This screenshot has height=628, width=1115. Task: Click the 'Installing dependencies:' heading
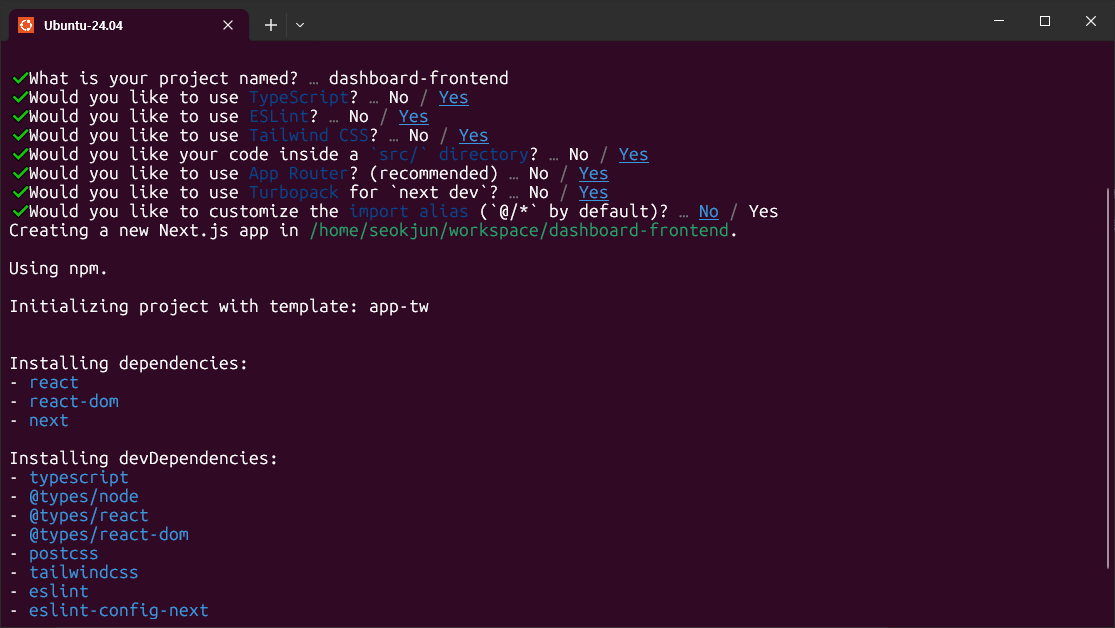(129, 363)
